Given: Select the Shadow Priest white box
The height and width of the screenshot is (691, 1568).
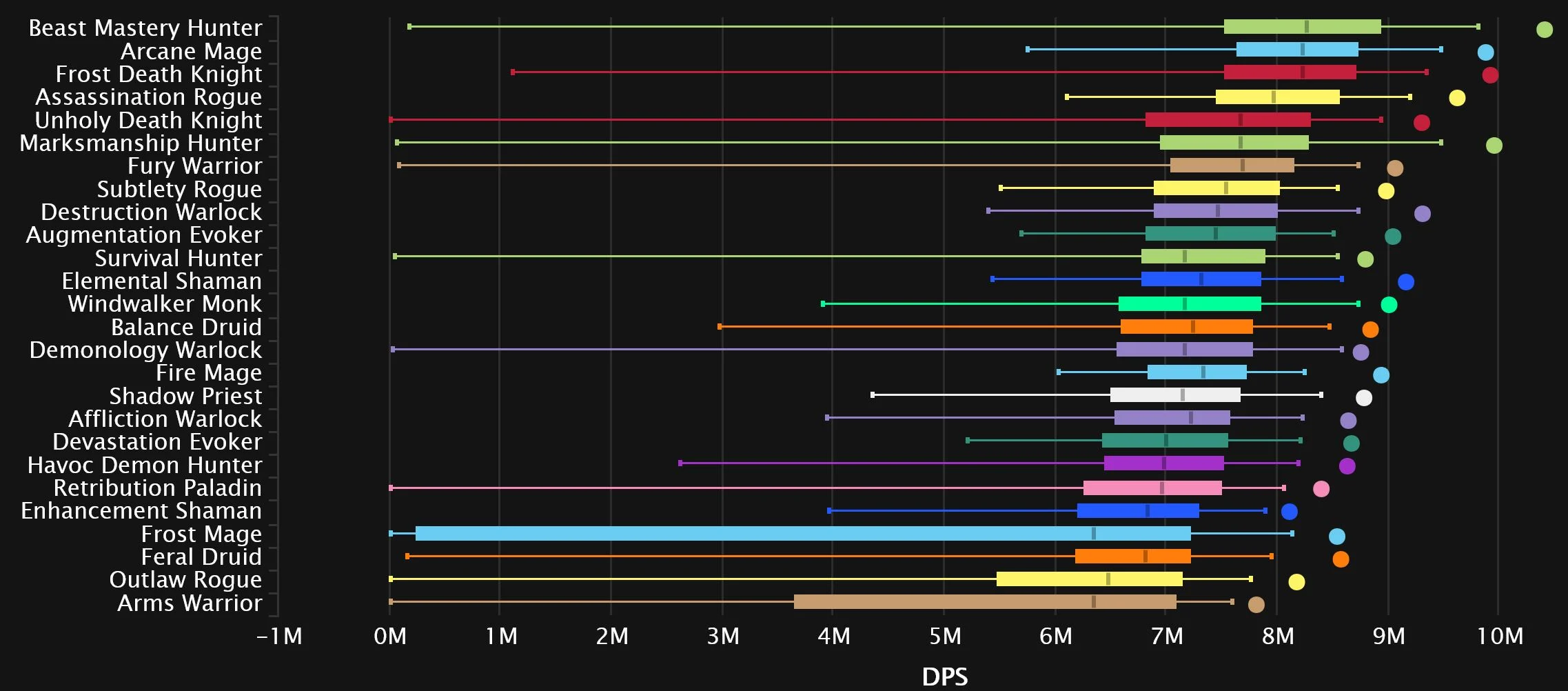Looking at the screenshot, I should coord(1174,395).
